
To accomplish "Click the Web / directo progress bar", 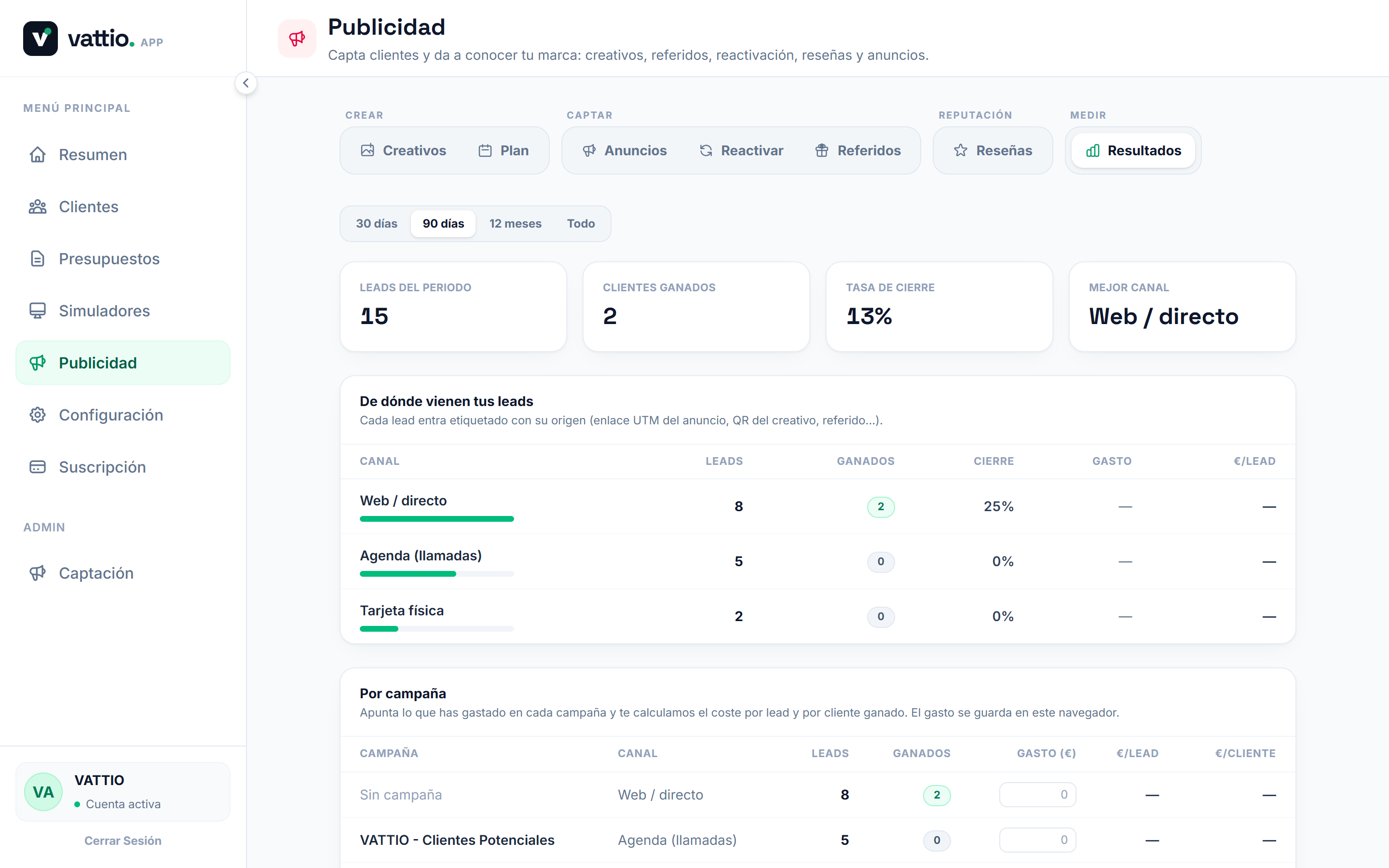I will pyautogui.click(x=437, y=519).
